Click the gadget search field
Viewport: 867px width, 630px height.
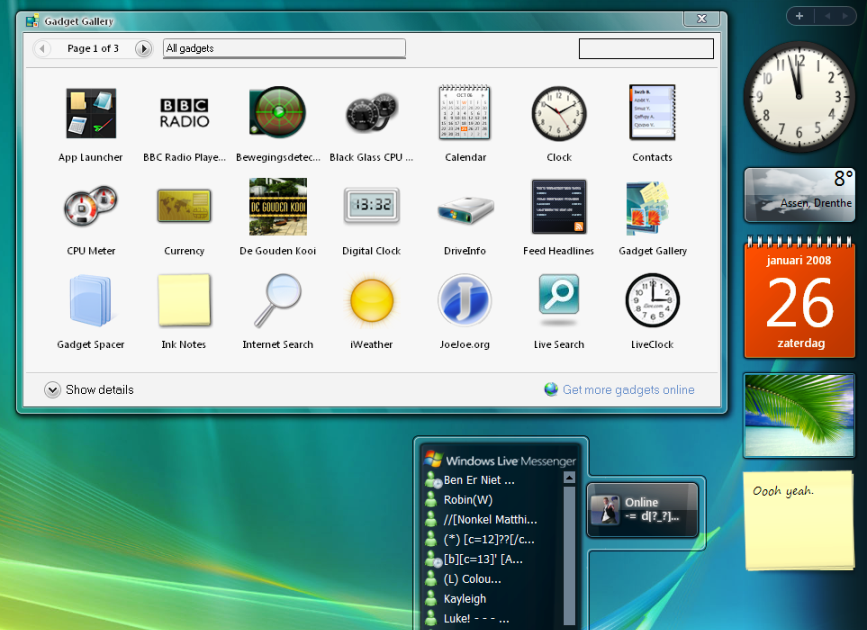click(x=646, y=48)
